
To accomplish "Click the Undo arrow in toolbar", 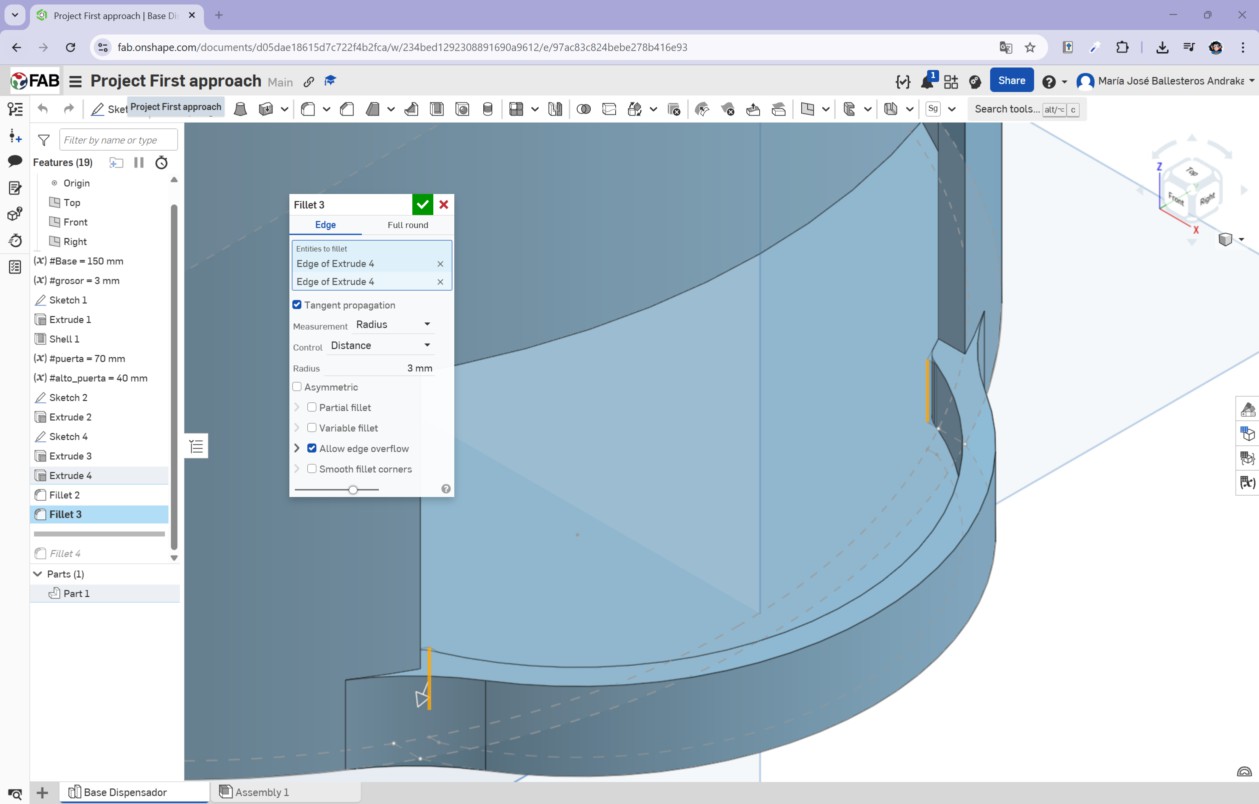I will 43,109.
